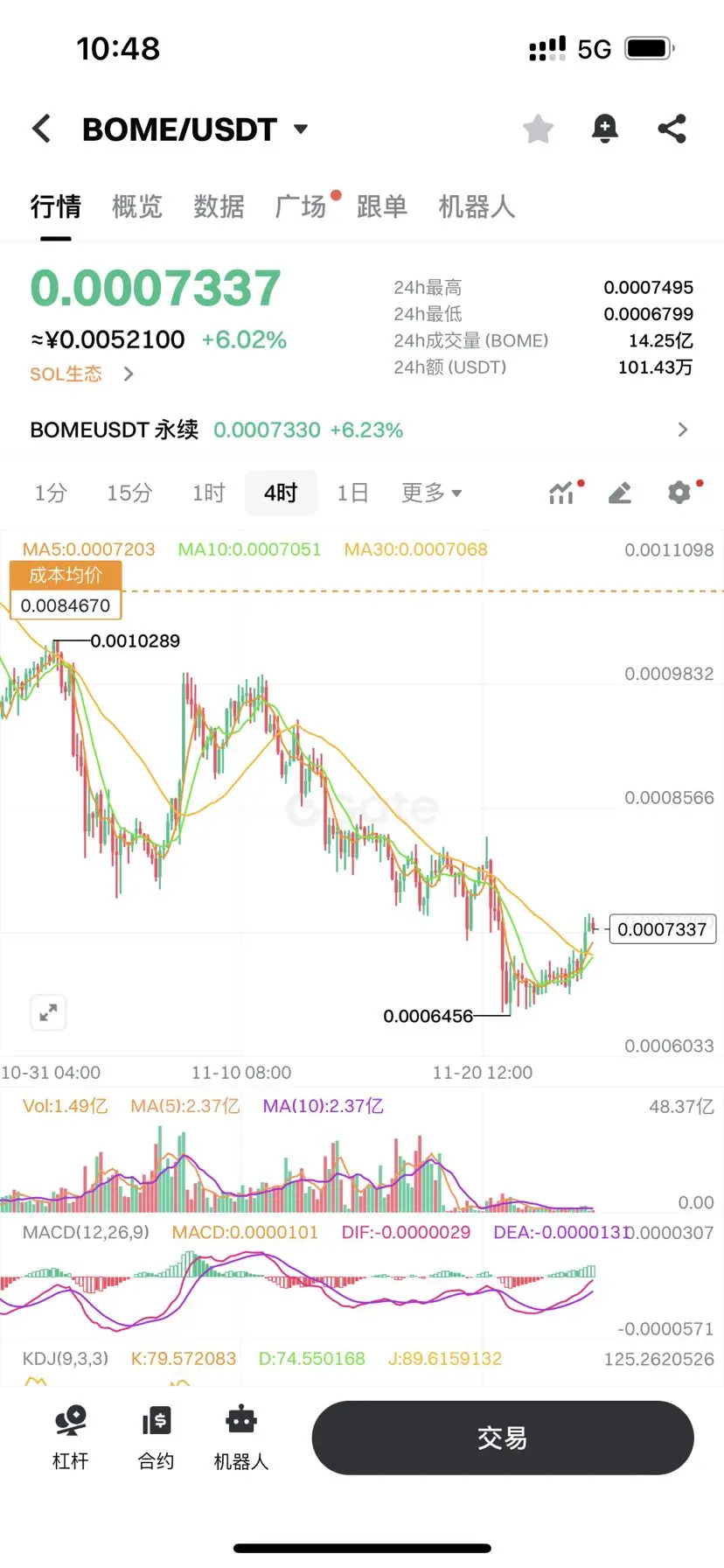Viewport: 724px width, 1568px height.
Task: Open price alert bell icon
Action: [x=604, y=129]
